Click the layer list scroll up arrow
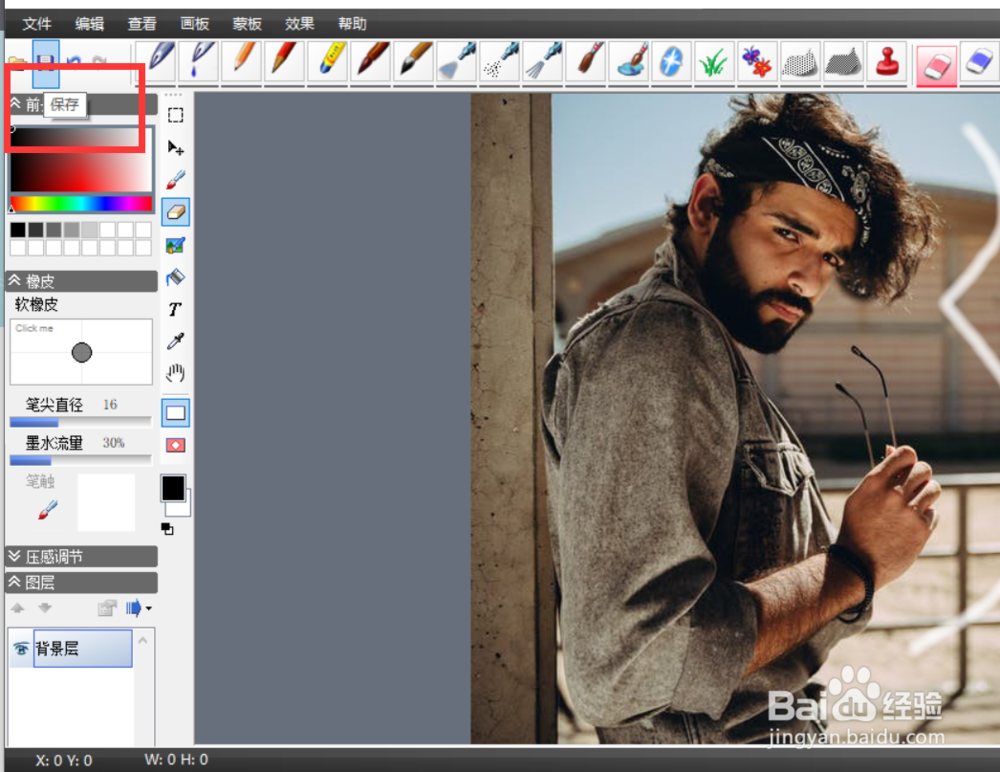The width and height of the screenshot is (1000, 772). (143, 640)
